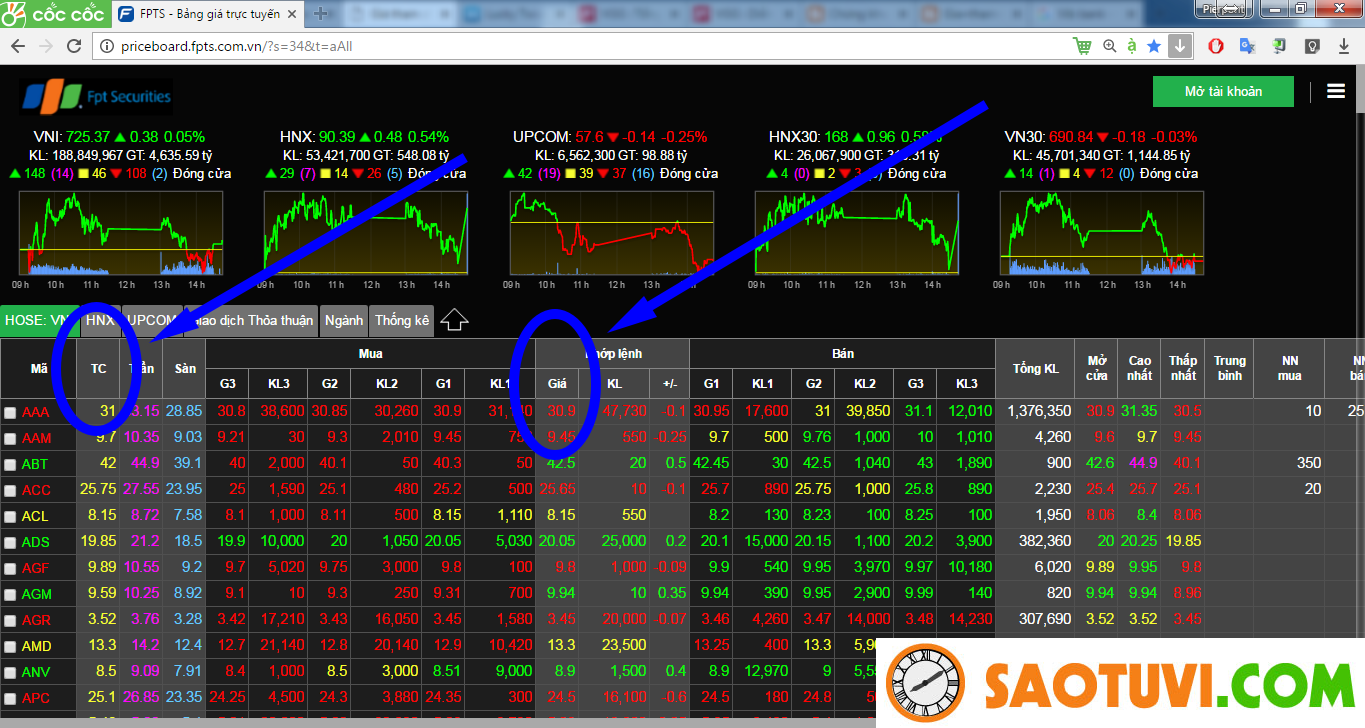The height and width of the screenshot is (728, 1365).
Task: Open the browser downloads arrow icon
Action: click(1180, 46)
